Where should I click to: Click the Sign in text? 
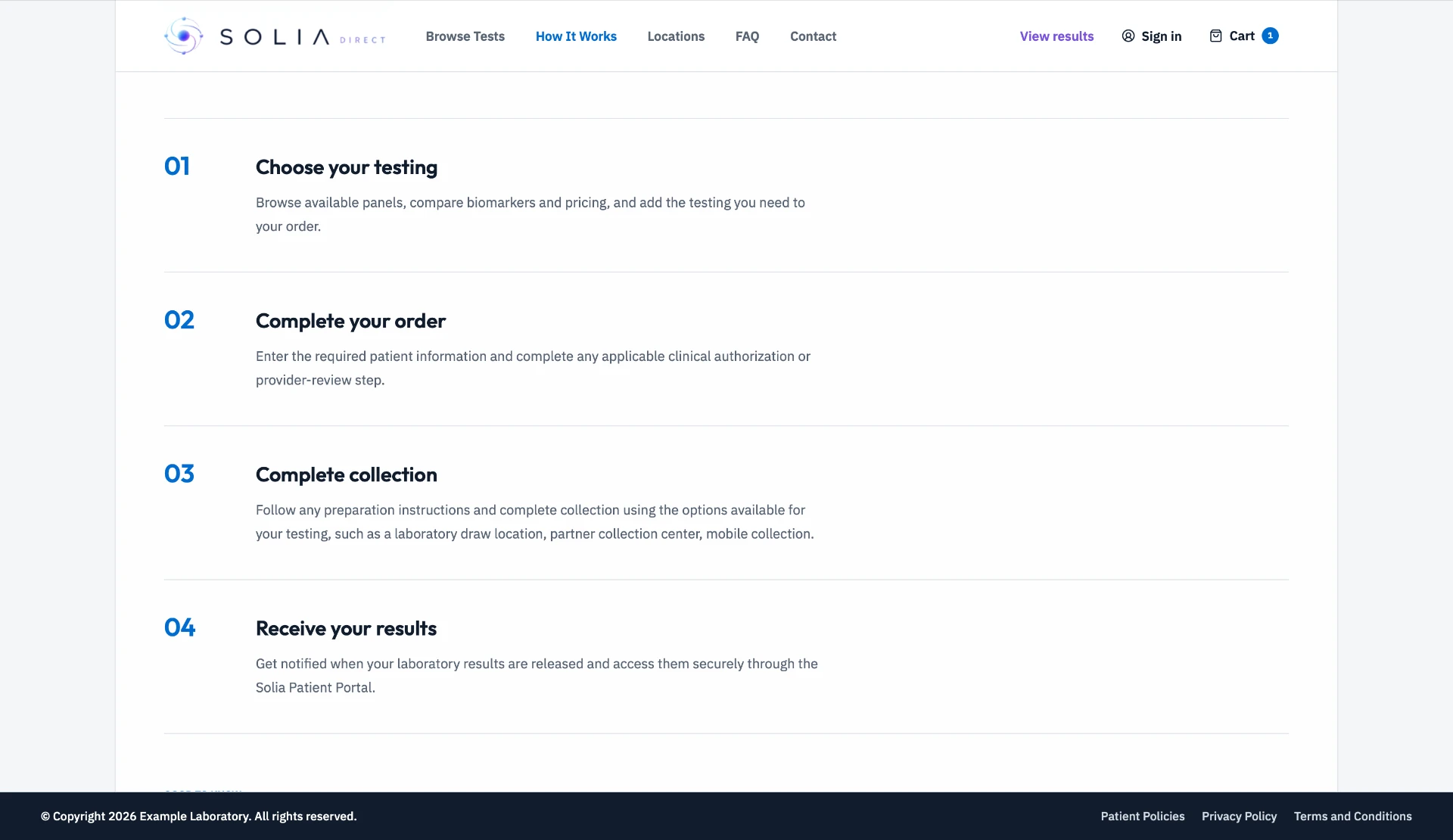point(1161,36)
